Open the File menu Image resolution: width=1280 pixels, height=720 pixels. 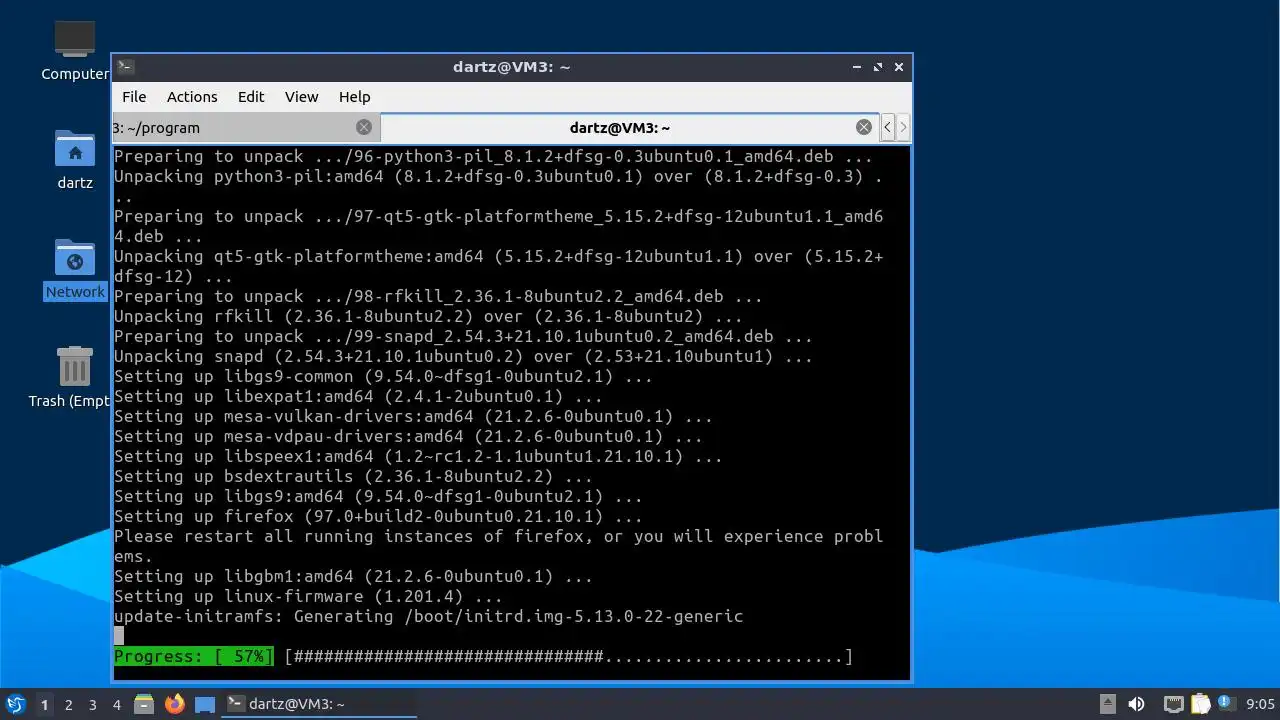click(134, 97)
